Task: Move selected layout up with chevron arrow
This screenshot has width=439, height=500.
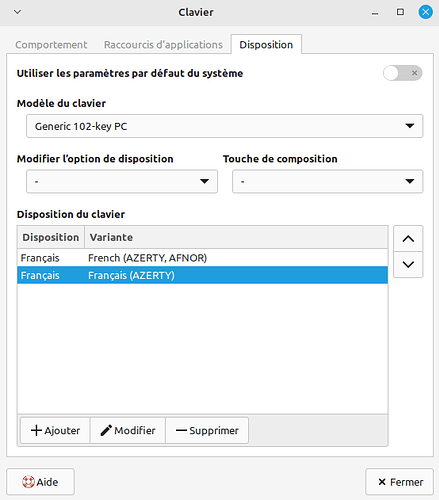Action: pos(408,239)
